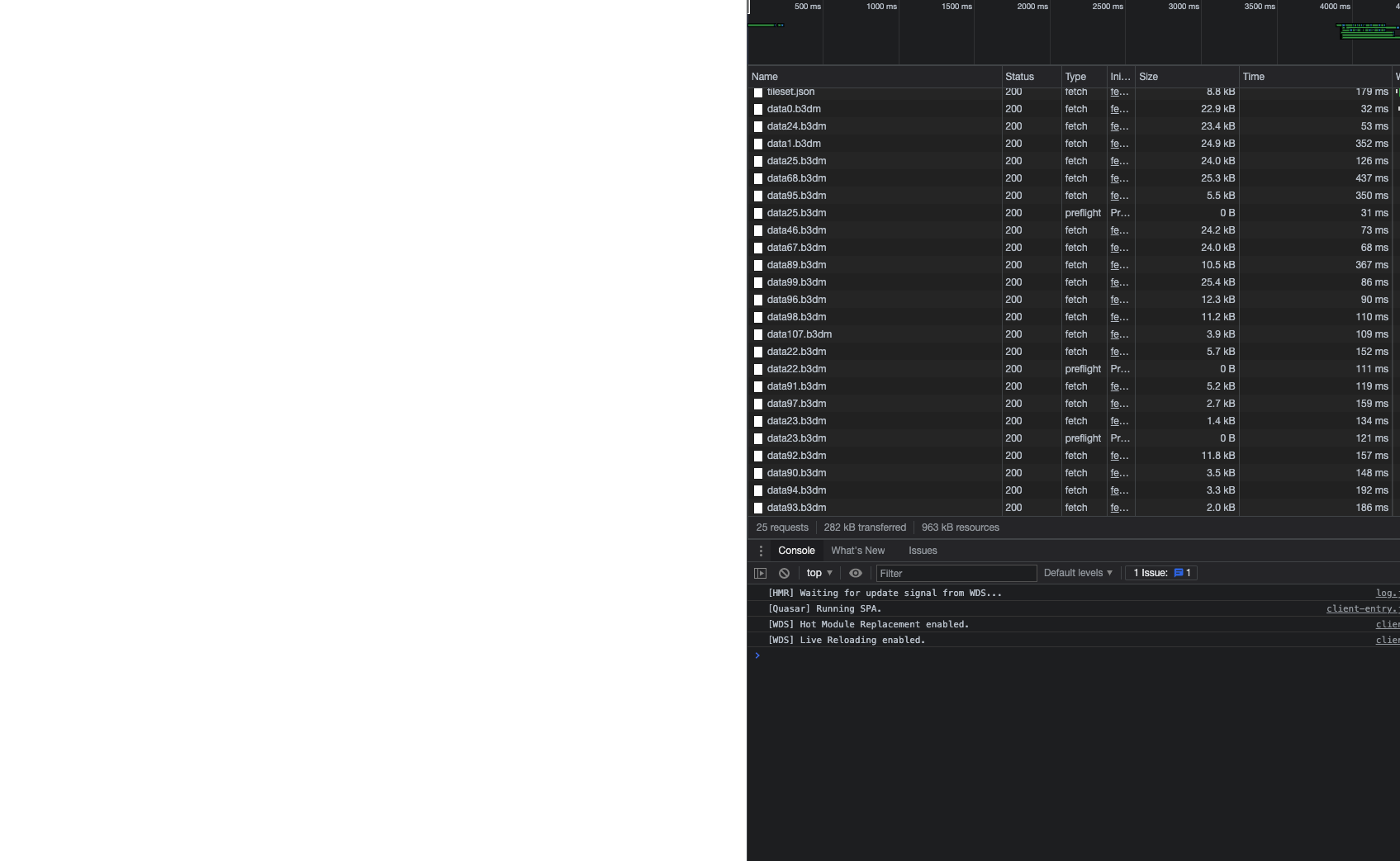Image resolution: width=1400 pixels, height=861 pixels.
Task: Expand the initiator link on data68.b3dm row
Action: [1118, 178]
